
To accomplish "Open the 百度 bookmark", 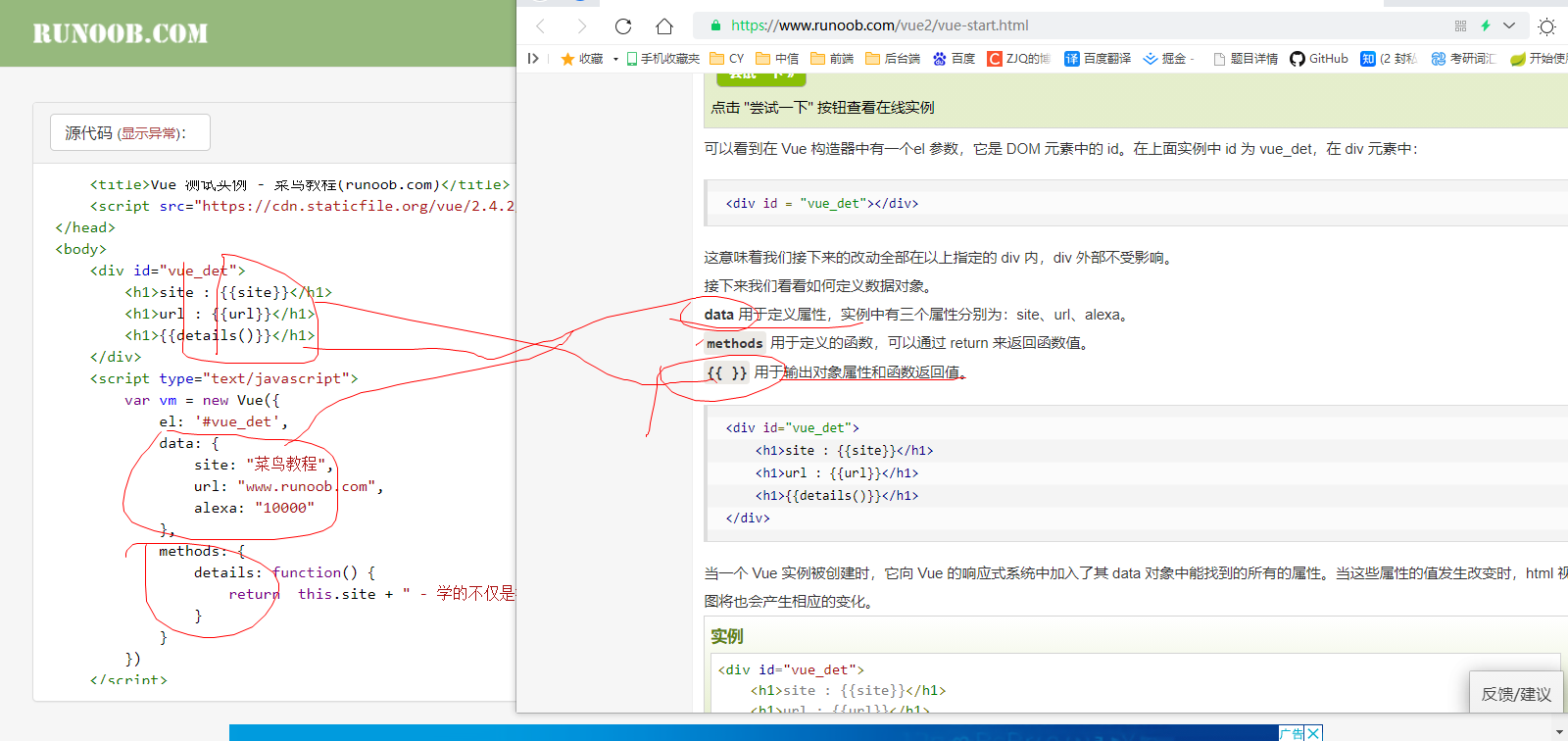I will pos(954,59).
